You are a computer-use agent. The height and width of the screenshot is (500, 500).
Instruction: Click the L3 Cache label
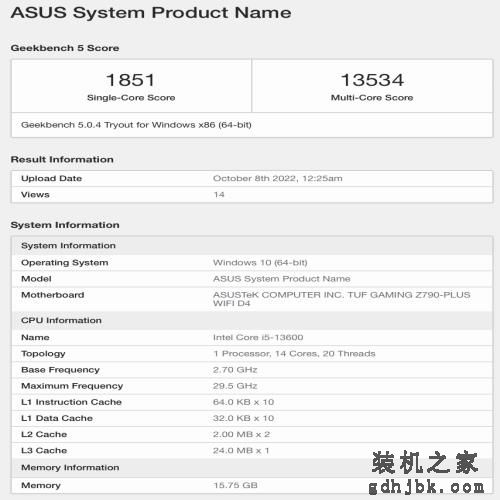point(44,451)
